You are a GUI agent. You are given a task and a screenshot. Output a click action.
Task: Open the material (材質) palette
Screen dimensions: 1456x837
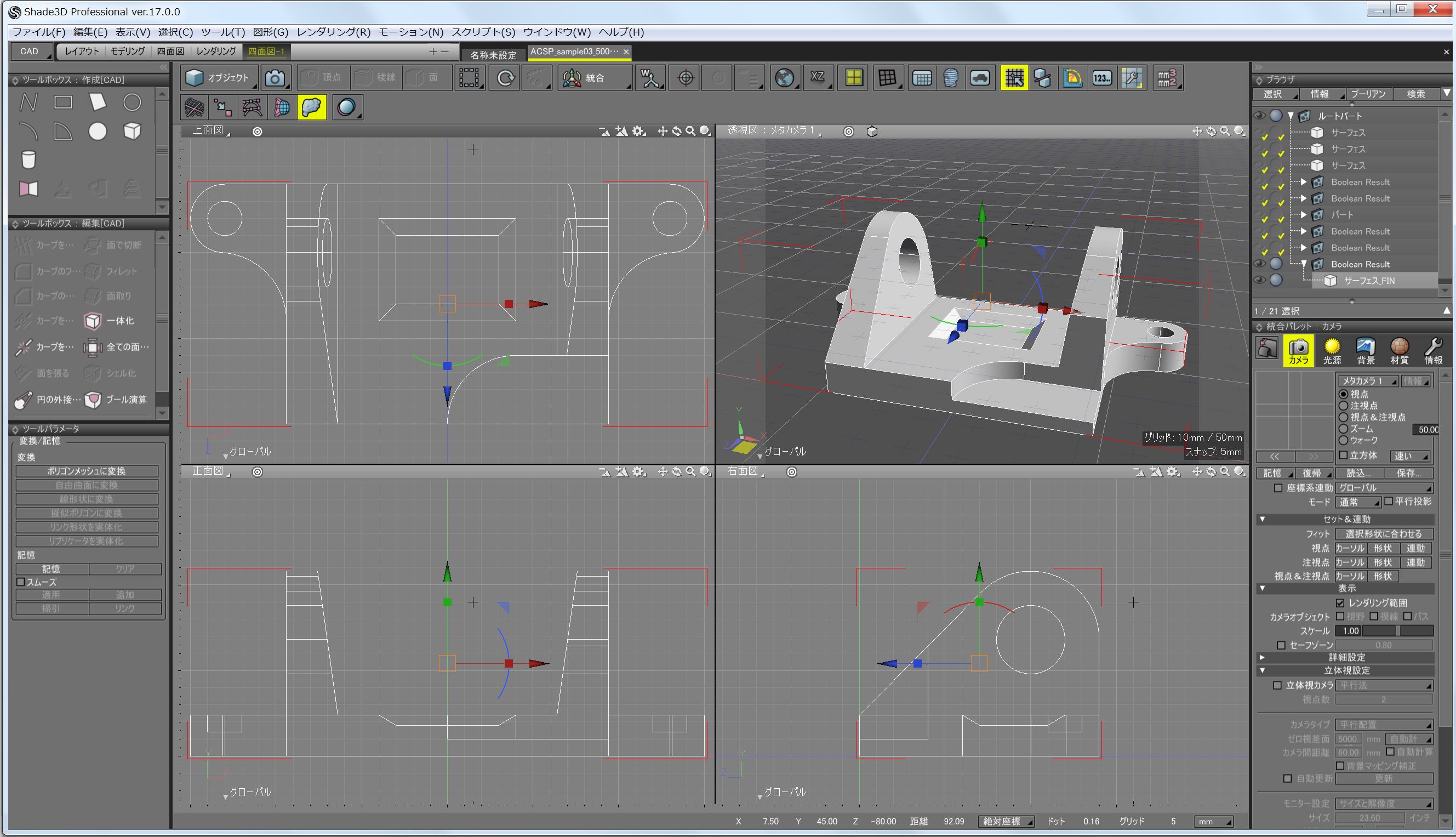coord(1399,351)
